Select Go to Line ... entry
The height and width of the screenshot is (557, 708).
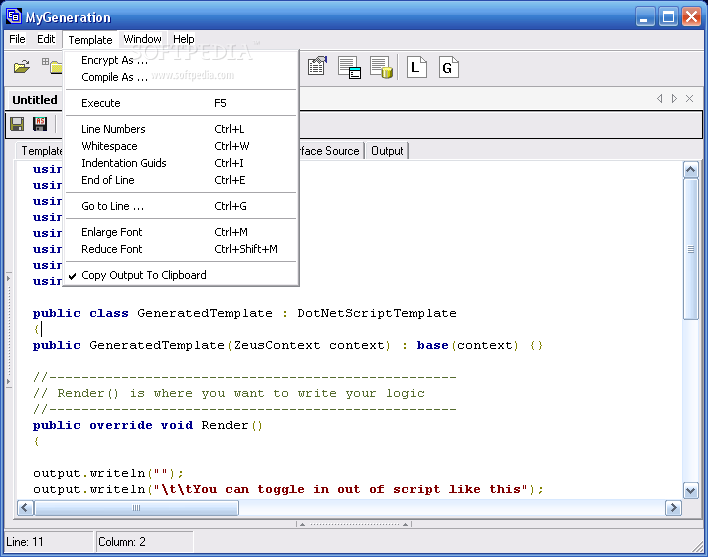coord(181,206)
